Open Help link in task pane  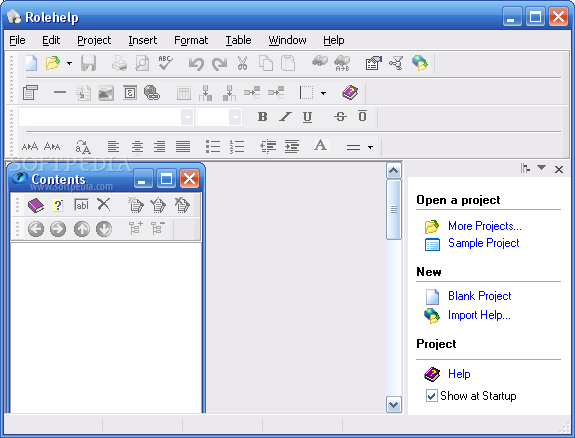pos(459,374)
